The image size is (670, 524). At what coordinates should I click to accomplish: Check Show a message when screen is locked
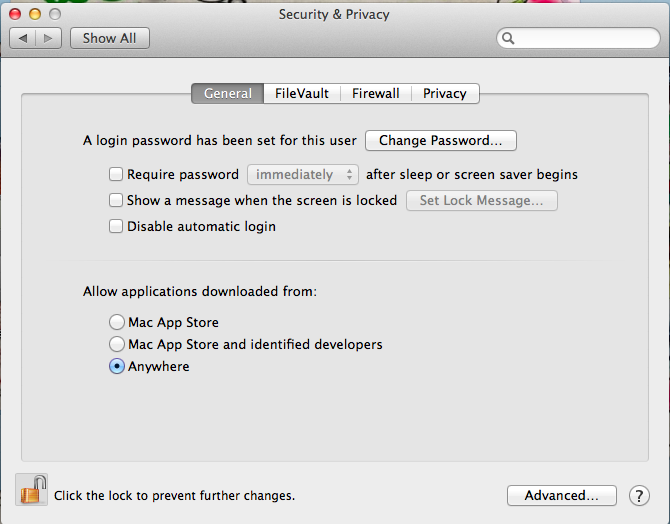point(116,200)
